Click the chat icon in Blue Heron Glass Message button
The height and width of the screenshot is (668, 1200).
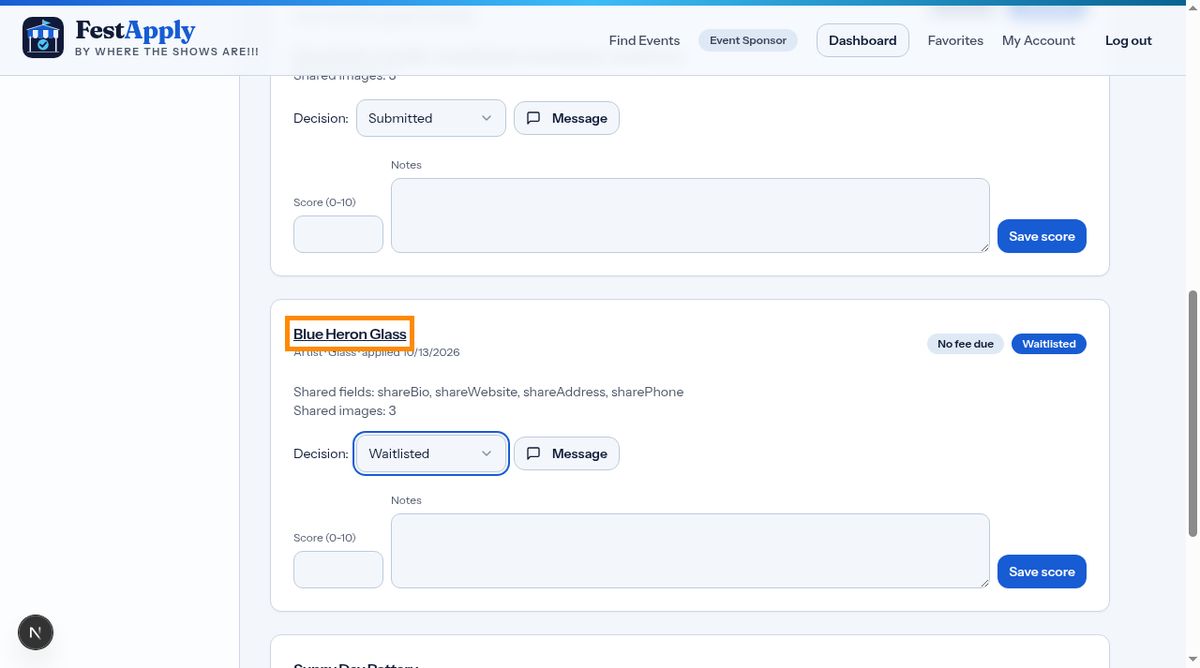[x=534, y=453]
